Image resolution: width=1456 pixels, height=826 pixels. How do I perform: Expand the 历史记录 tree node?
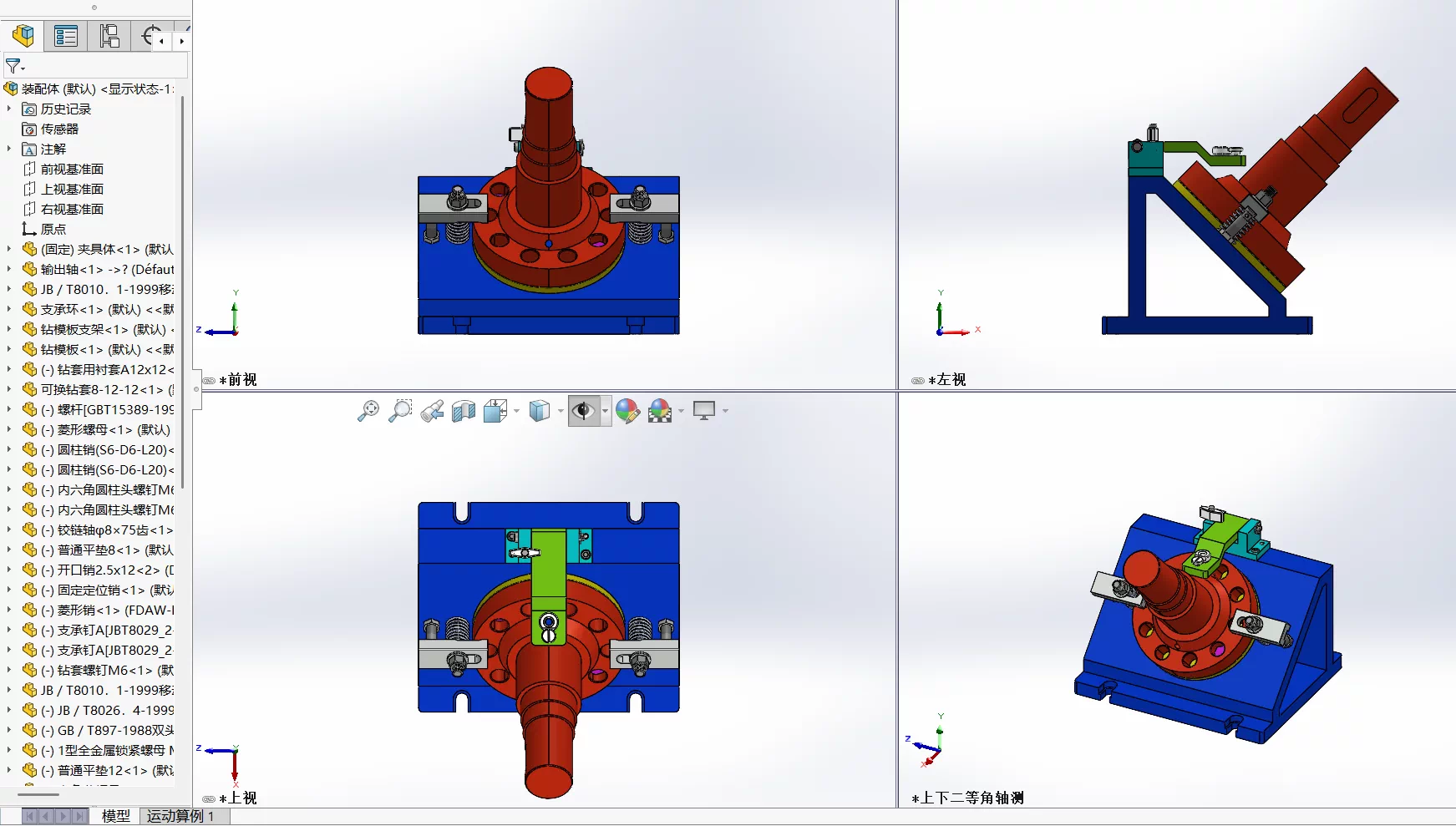coord(9,109)
